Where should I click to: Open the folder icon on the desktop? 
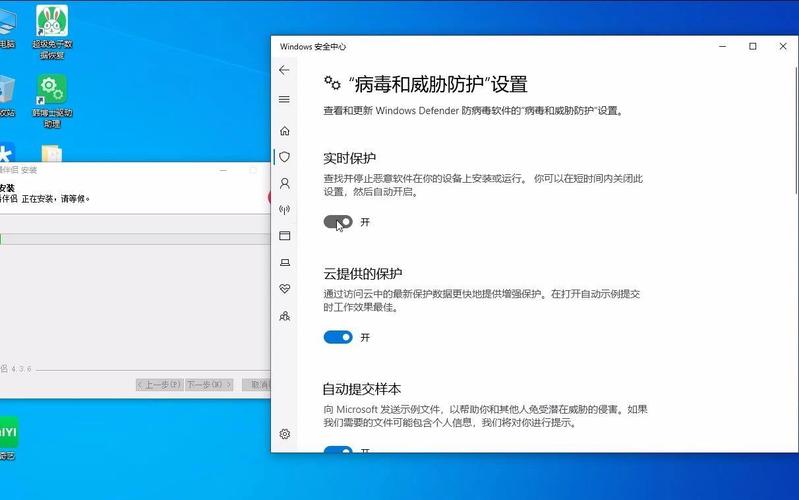[51, 153]
